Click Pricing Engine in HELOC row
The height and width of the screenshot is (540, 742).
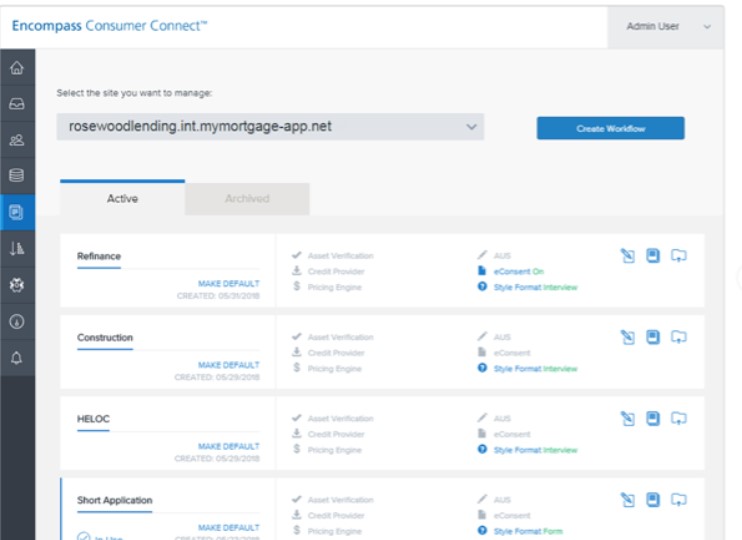pyautogui.click(x=335, y=450)
